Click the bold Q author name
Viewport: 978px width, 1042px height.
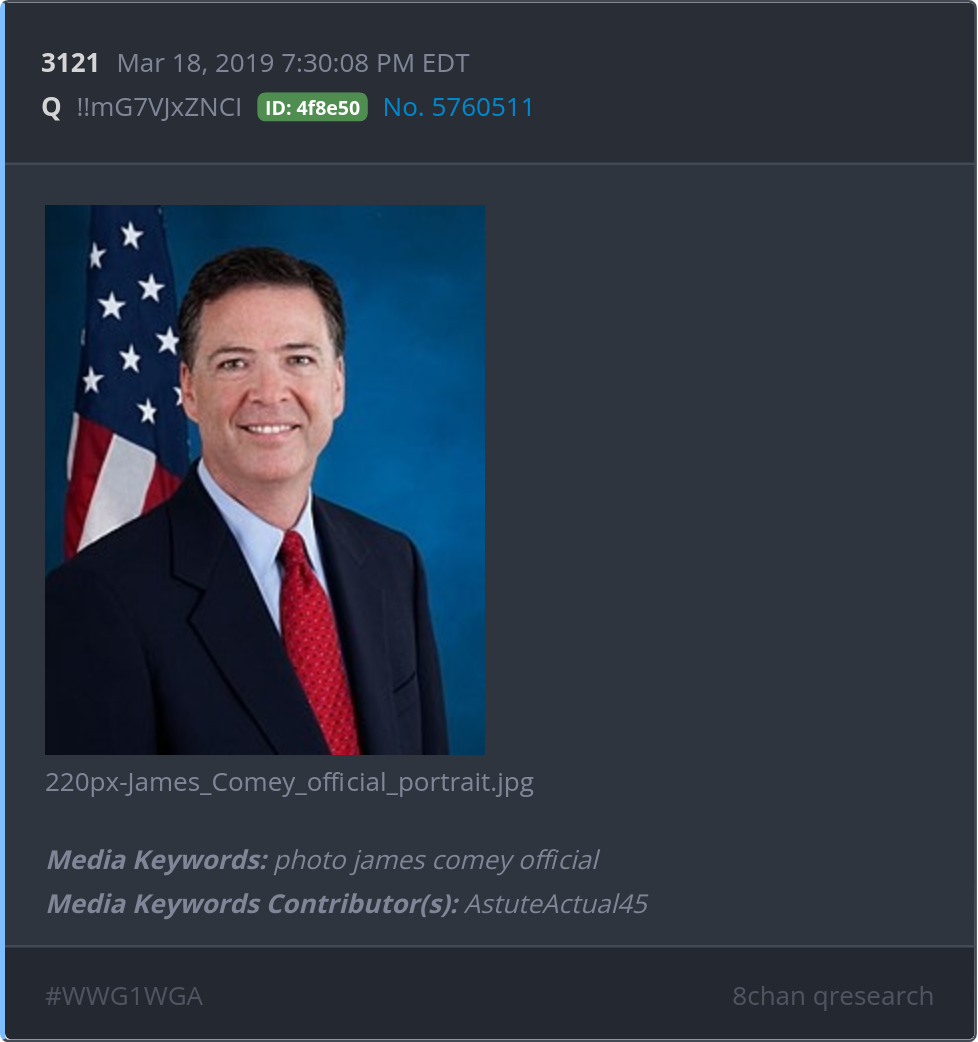51,108
